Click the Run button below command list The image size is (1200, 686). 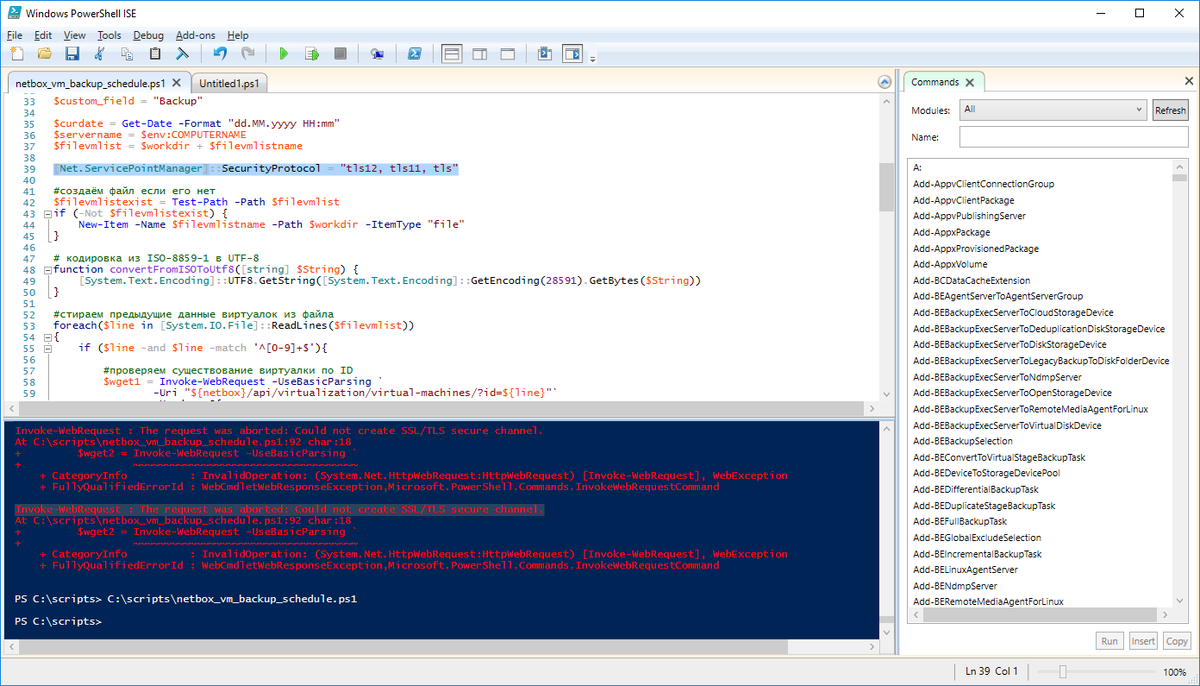tap(1109, 641)
